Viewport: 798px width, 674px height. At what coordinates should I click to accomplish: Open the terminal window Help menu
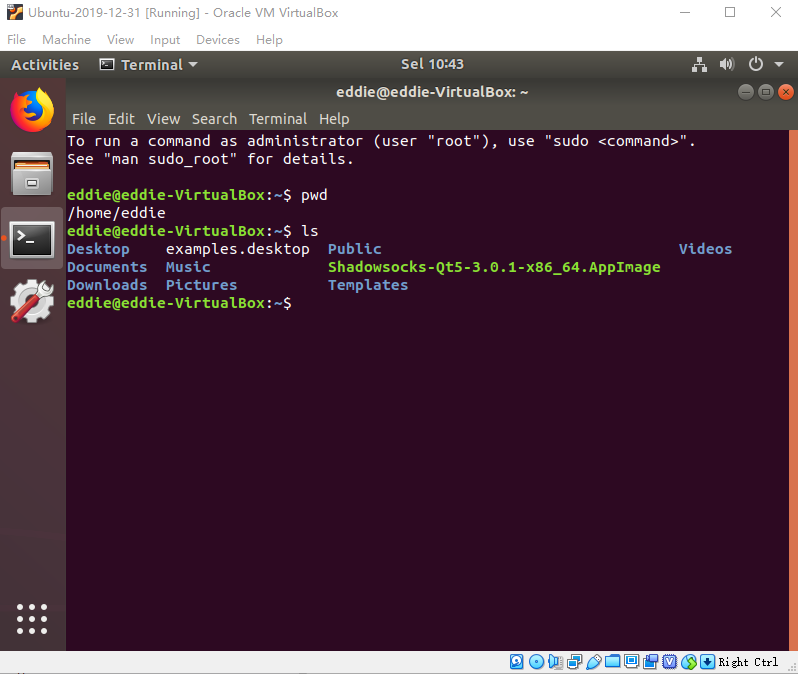click(x=334, y=119)
